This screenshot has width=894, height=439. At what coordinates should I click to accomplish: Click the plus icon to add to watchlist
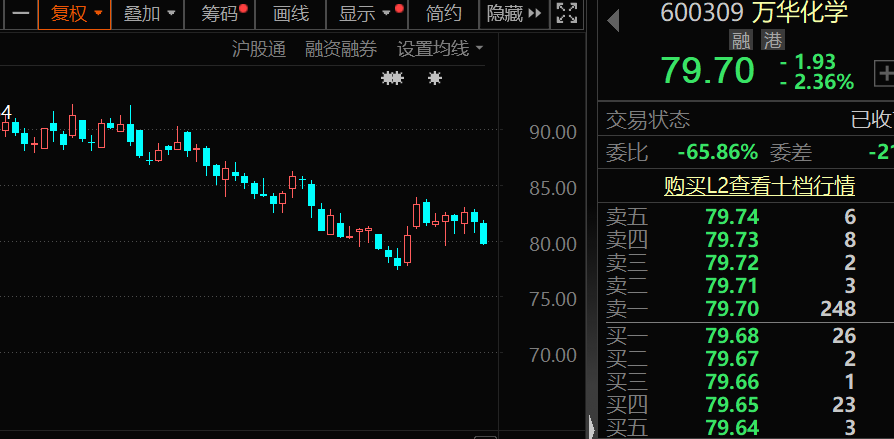point(884,73)
